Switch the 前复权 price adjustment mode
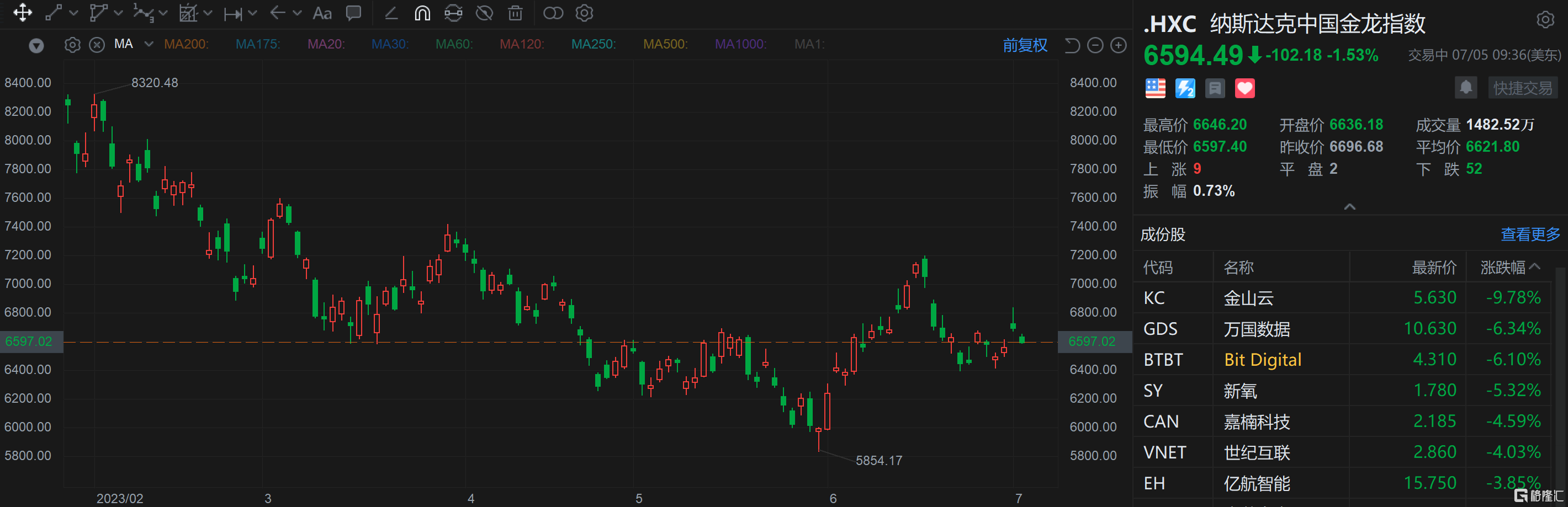 (1025, 45)
